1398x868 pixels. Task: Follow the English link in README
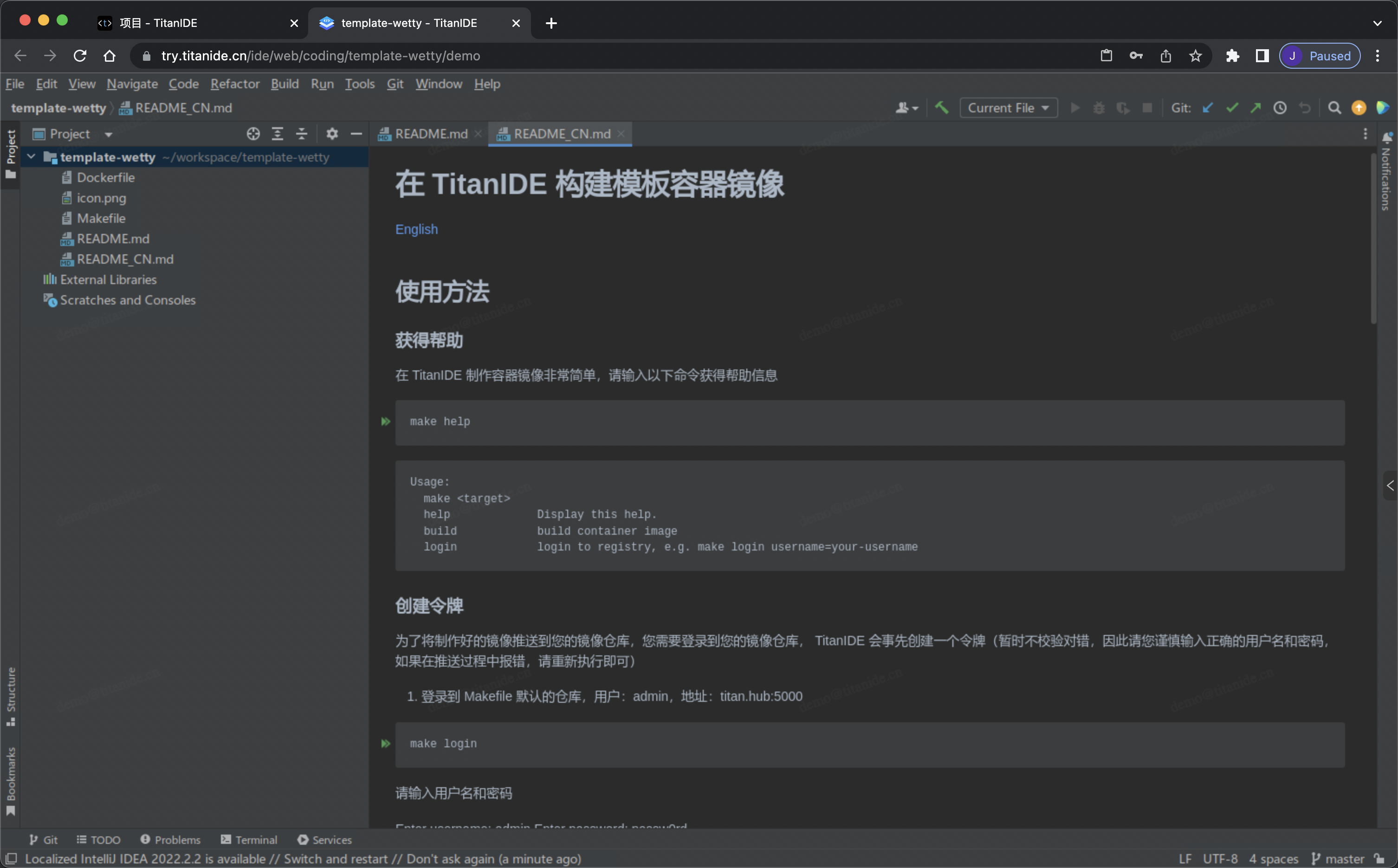pos(416,229)
